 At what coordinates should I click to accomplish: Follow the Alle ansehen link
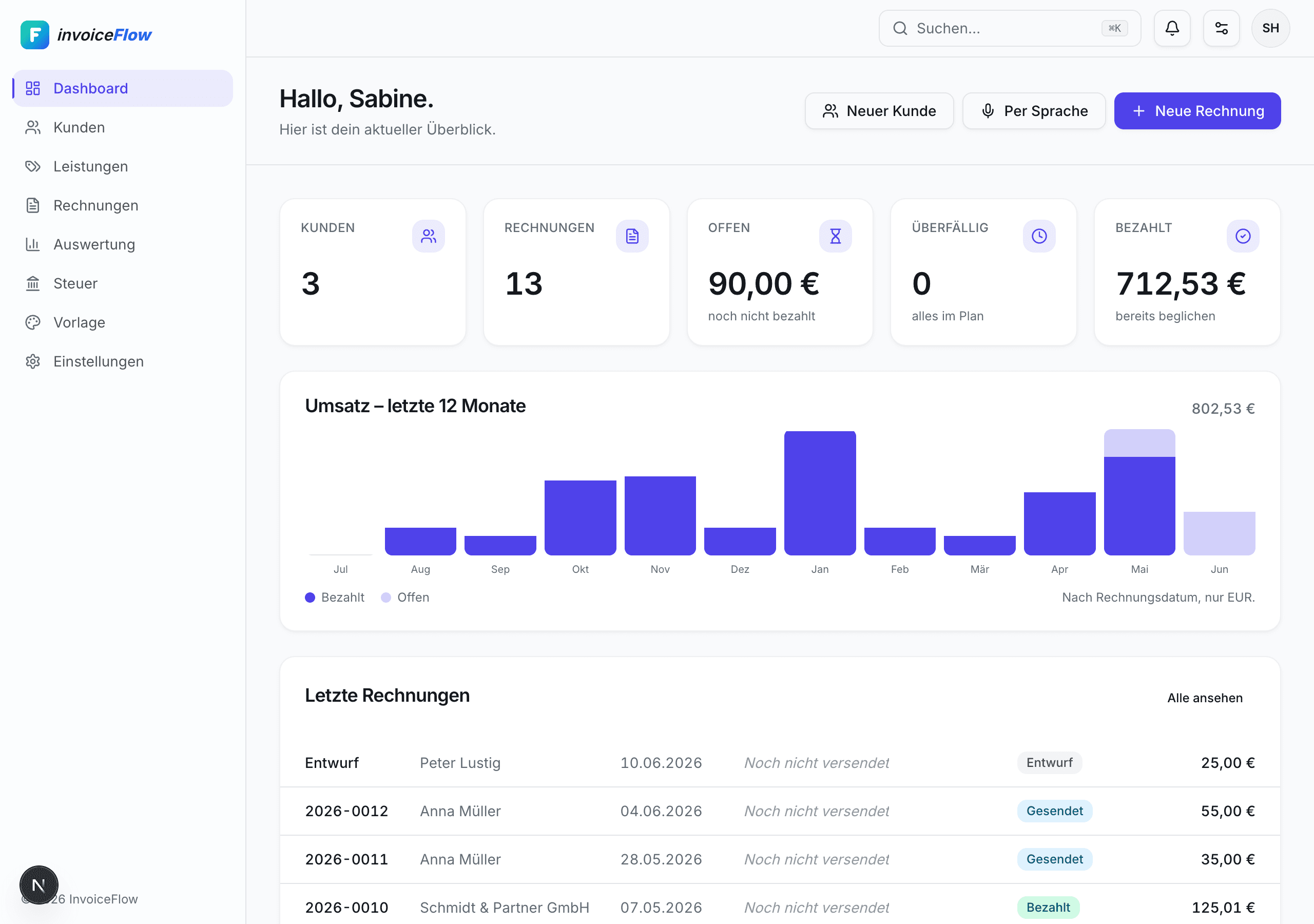(x=1205, y=698)
